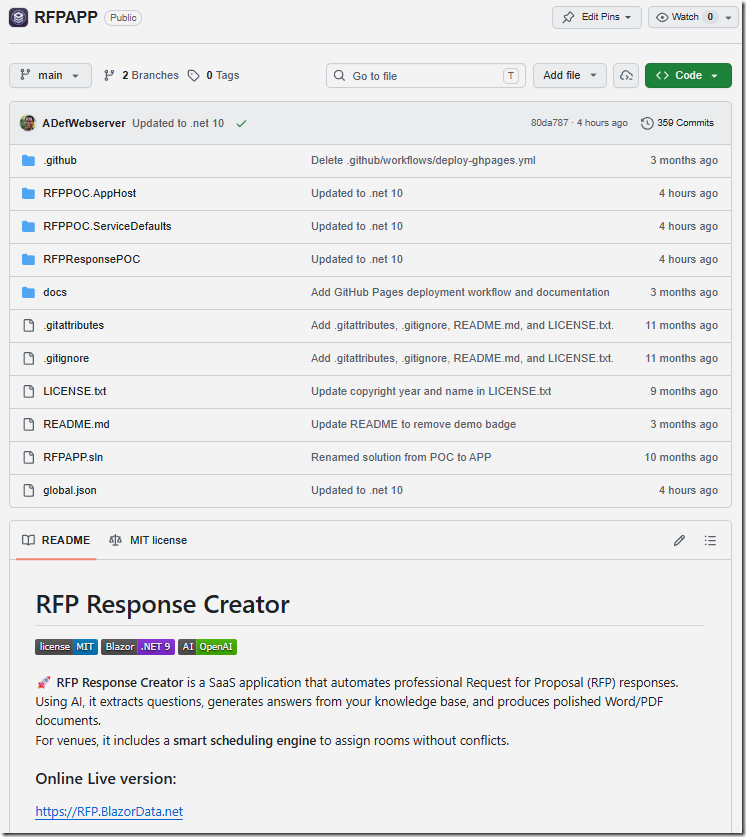Click the .gitattributes file icon

(29, 325)
